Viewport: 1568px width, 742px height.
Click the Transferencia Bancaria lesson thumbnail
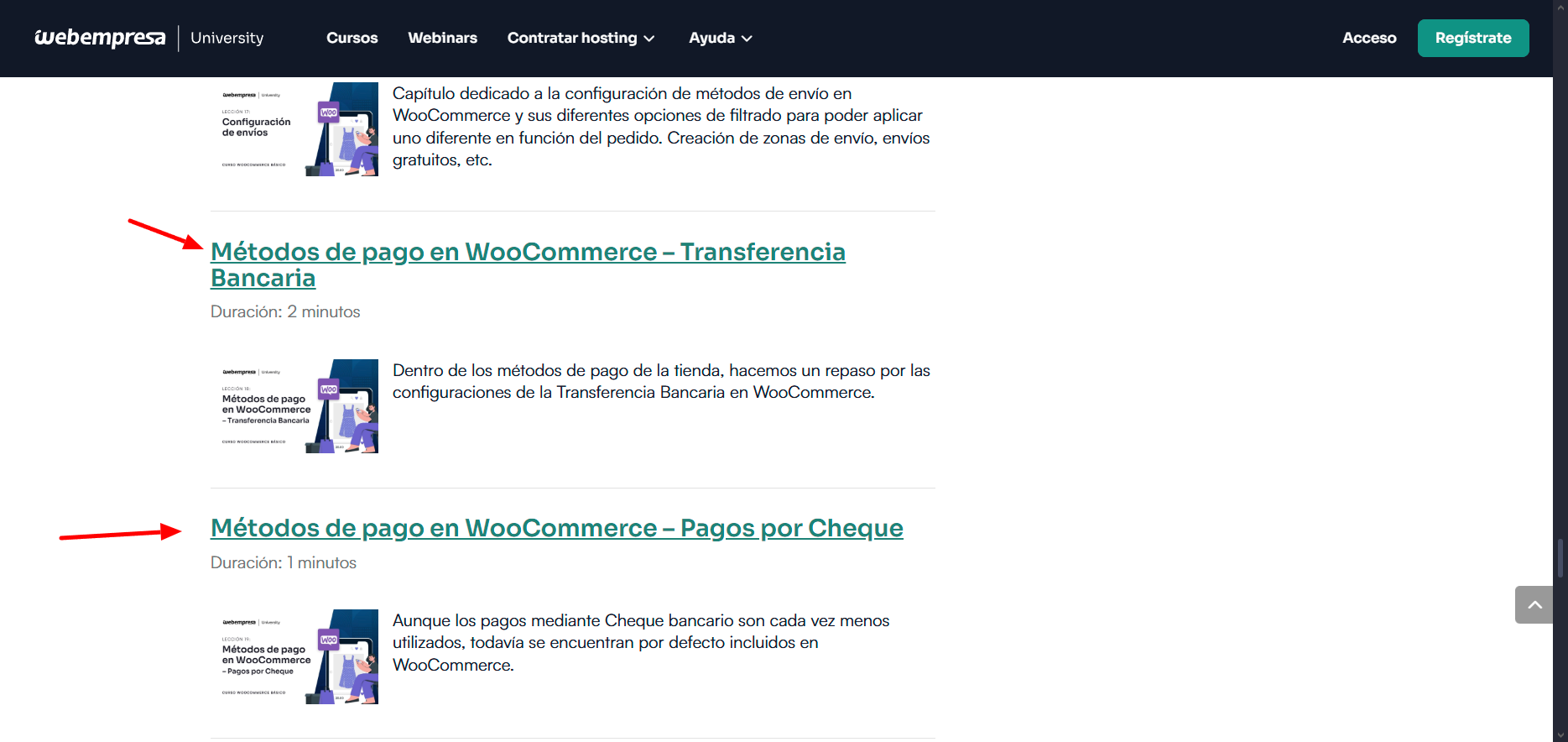pyautogui.click(x=294, y=406)
